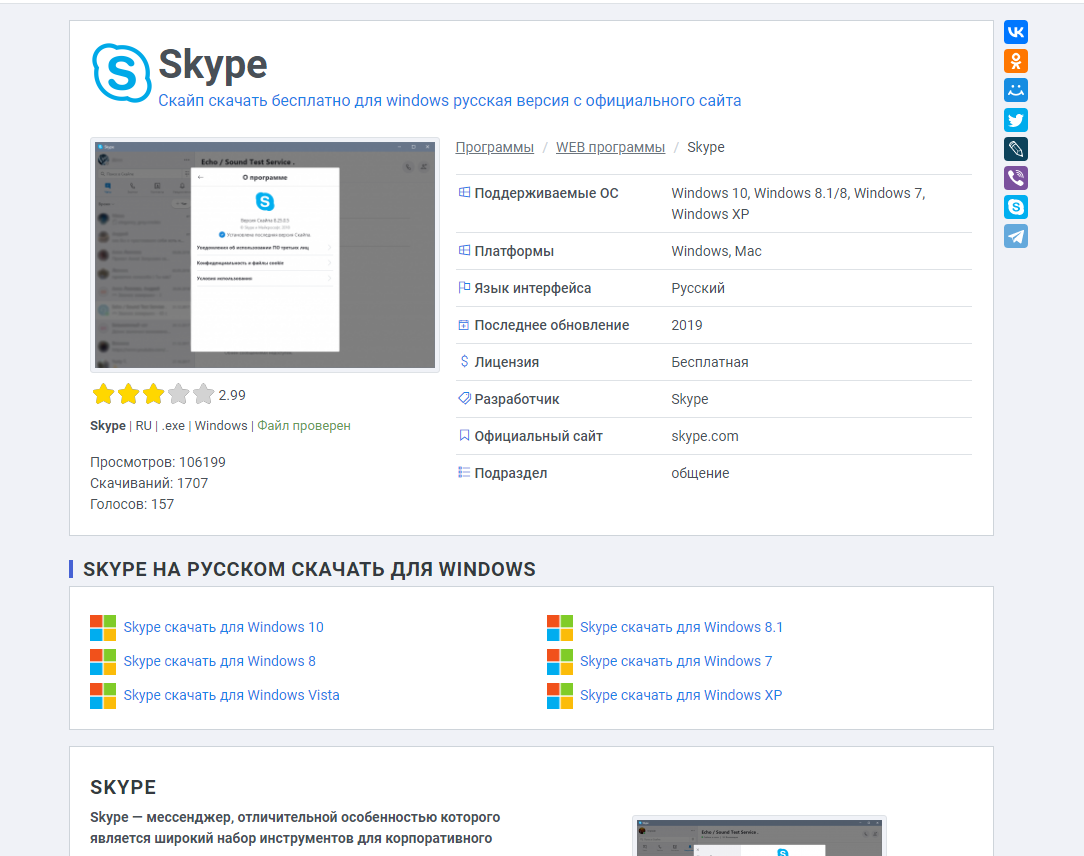Open Skype скачать для Windows 8.1
Screen dimensions: 1084x856
point(682,627)
